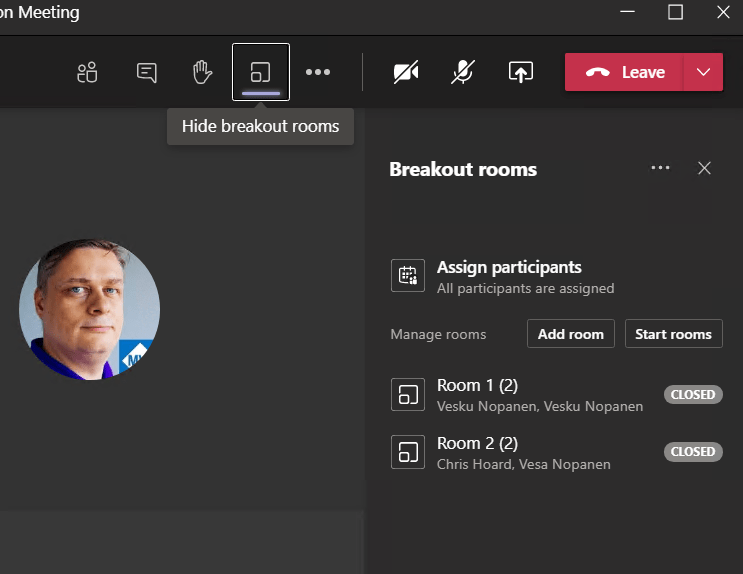The width and height of the screenshot is (743, 574).
Task: Click the Room 1 breakout icon
Action: tap(408, 395)
